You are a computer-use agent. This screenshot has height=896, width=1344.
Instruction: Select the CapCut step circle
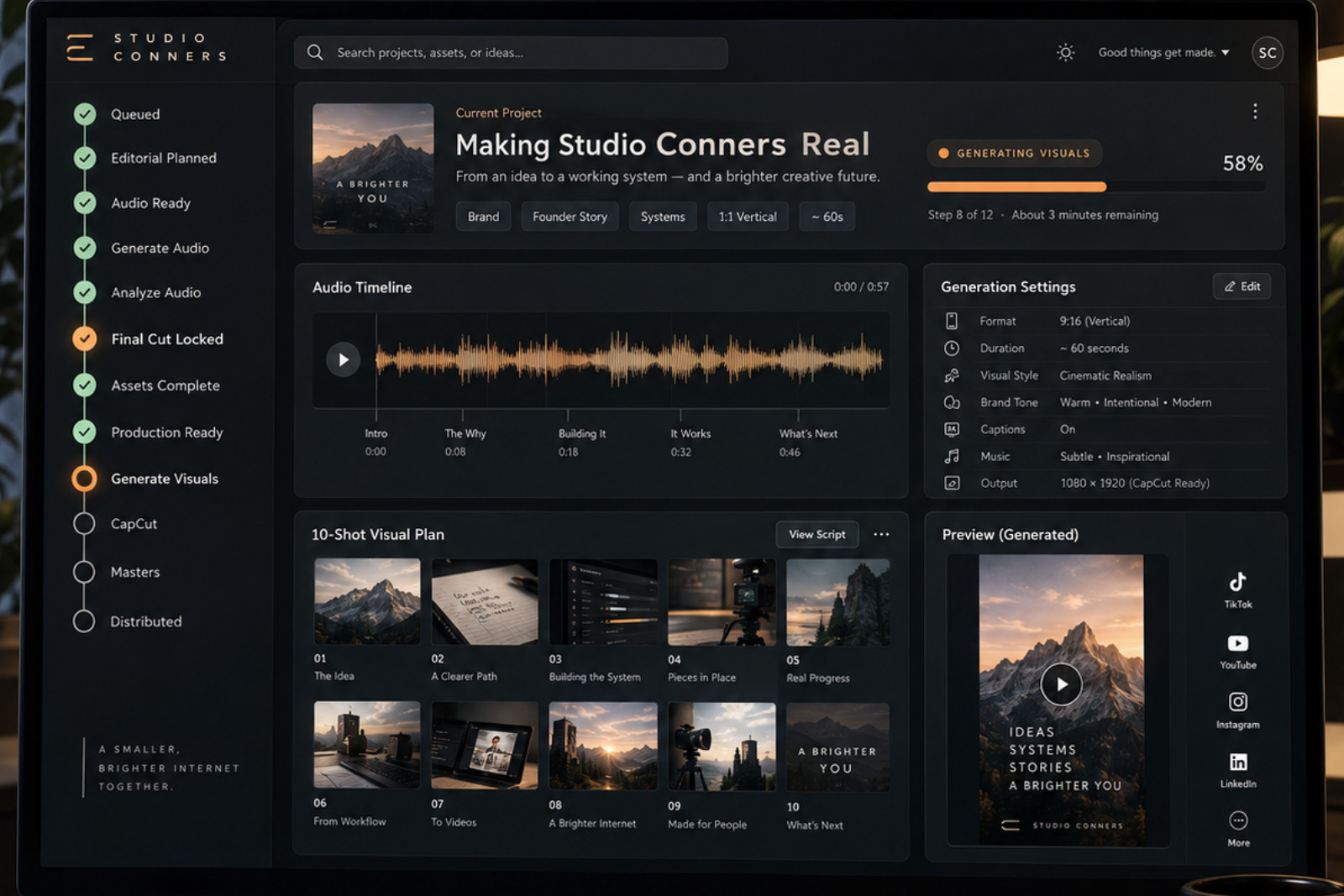84,523
